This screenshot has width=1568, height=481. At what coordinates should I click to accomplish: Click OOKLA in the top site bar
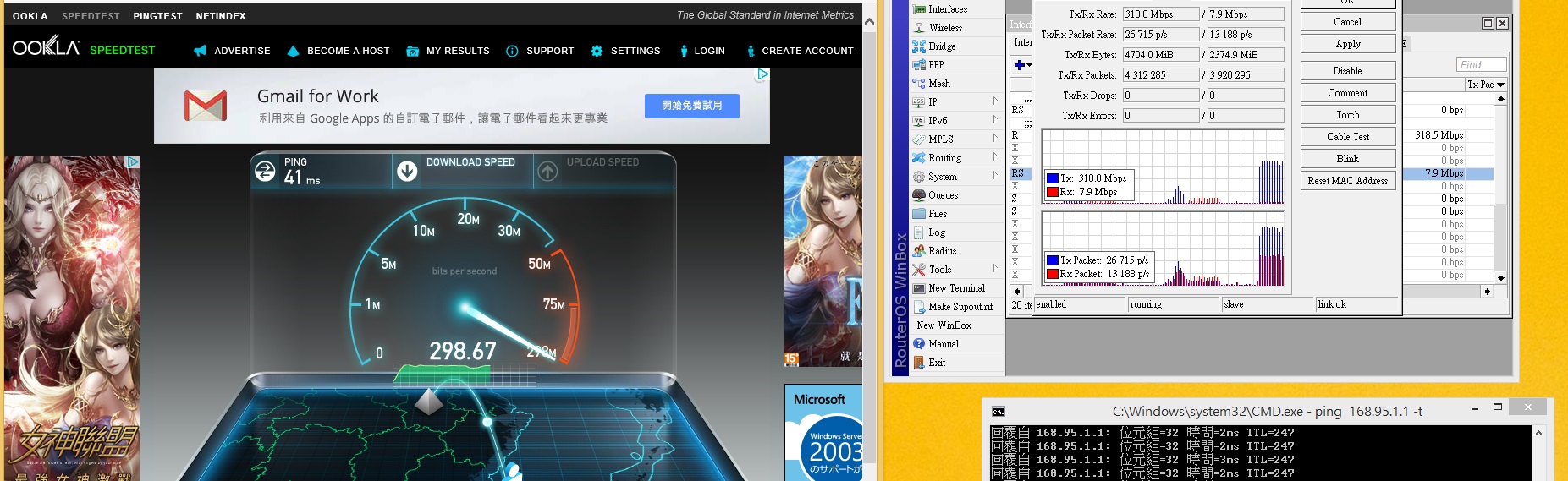pyautogui.click(x=30, y=16)
